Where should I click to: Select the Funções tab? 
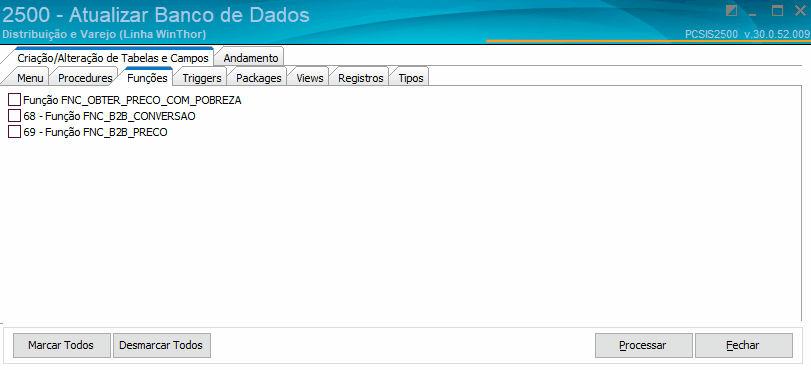tap(147, 78)
